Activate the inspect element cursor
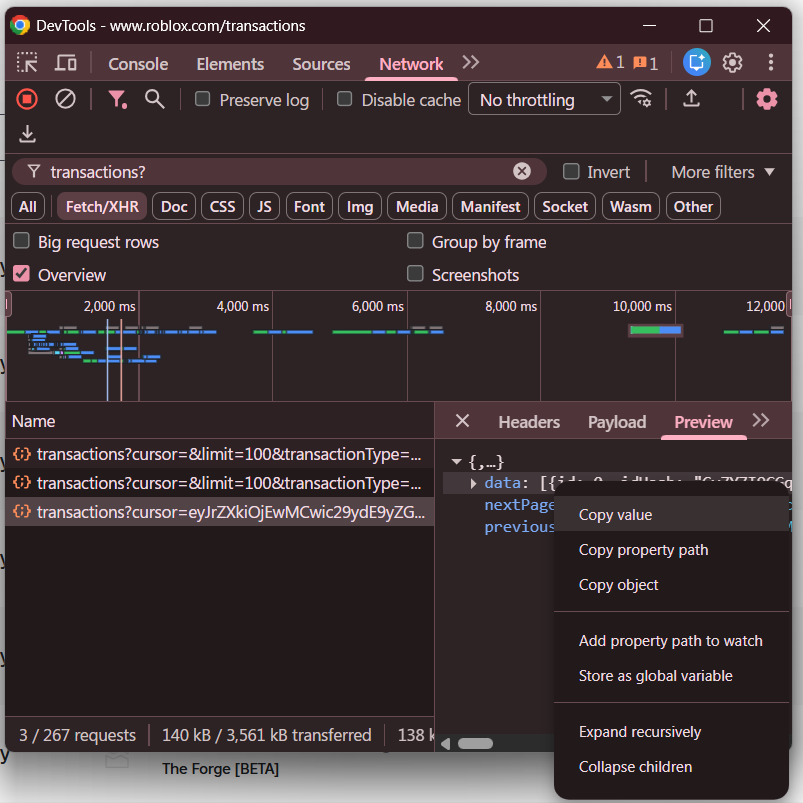This screenshot has width=803, height=803. click(27, 62)
